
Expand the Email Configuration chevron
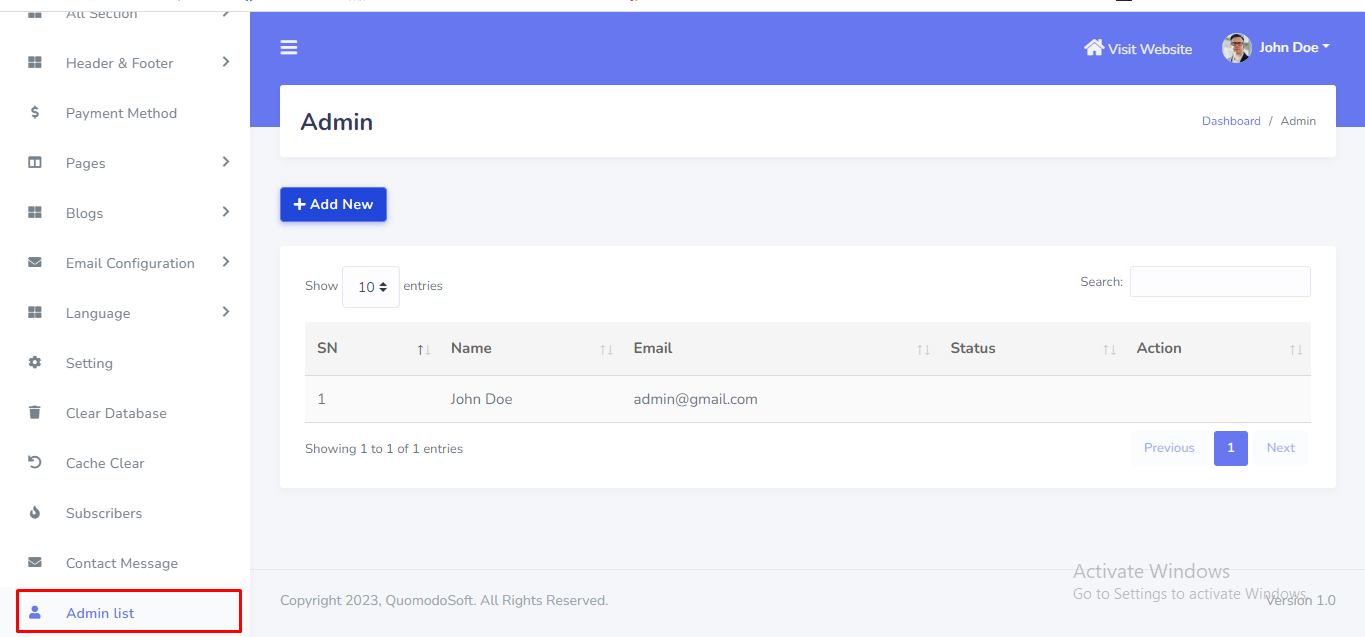pos(226,262)
